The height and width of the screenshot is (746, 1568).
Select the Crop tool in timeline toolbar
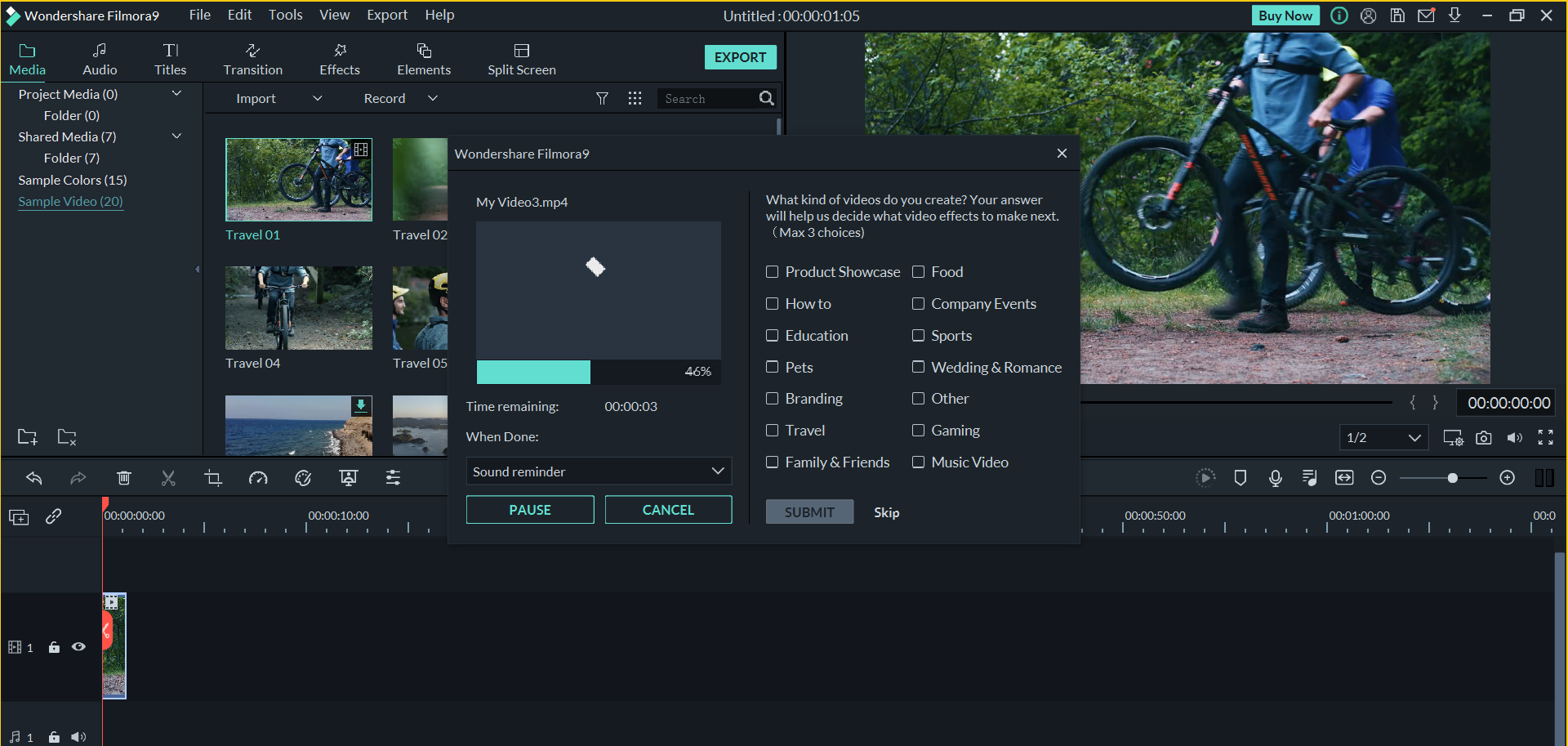[213, 478]
